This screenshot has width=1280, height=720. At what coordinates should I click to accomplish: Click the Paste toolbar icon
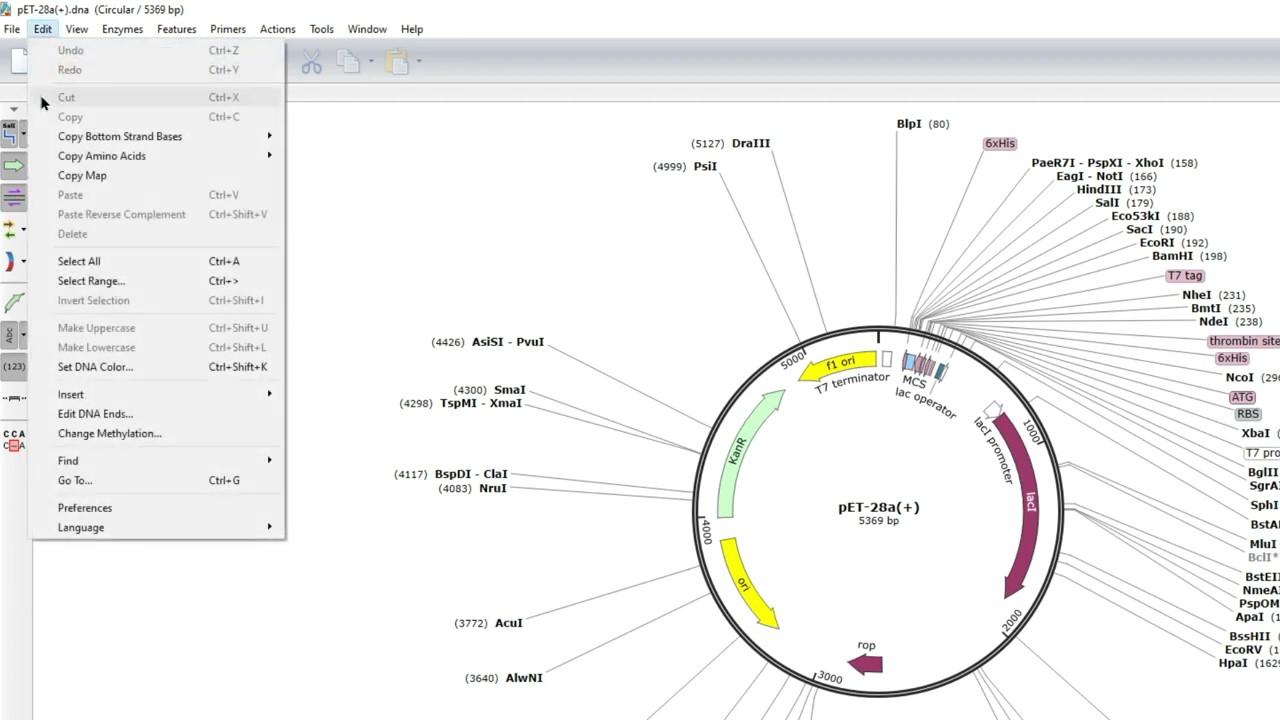pyautogui.click(x=396, y=61)
